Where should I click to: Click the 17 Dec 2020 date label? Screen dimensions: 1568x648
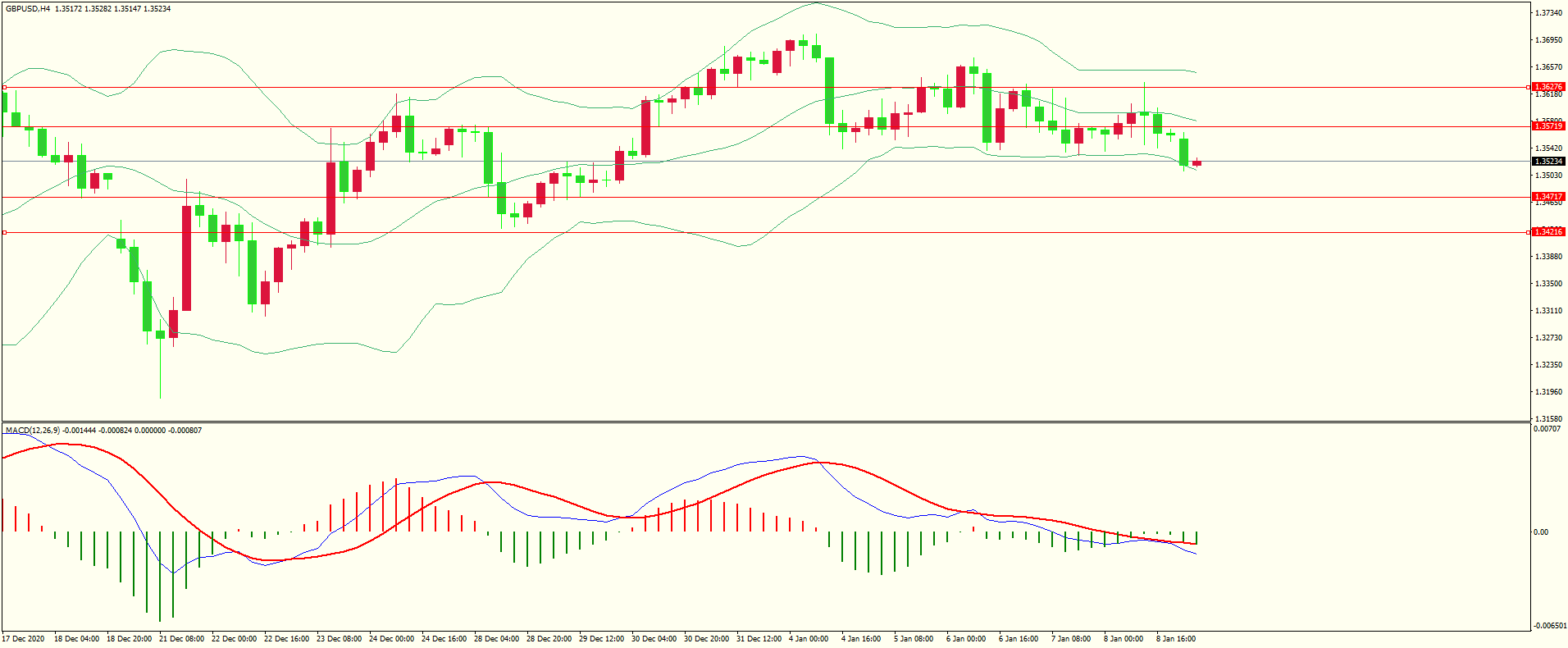24,639
